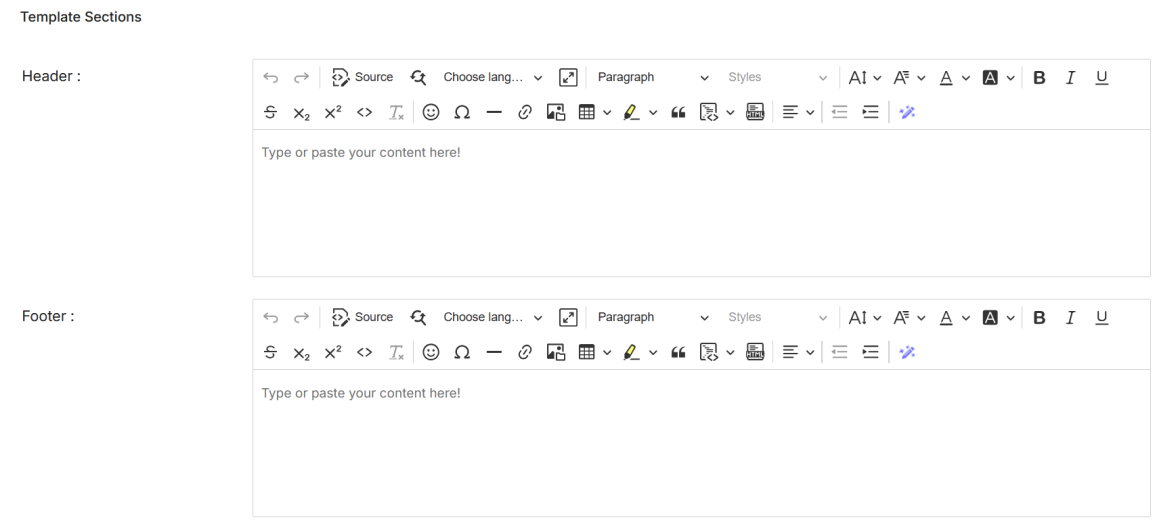Image resolution: width=1176 pixels, height=528 pixels.
Task: Open Styles dropdown in Footer editor
Action: point(777,317)
